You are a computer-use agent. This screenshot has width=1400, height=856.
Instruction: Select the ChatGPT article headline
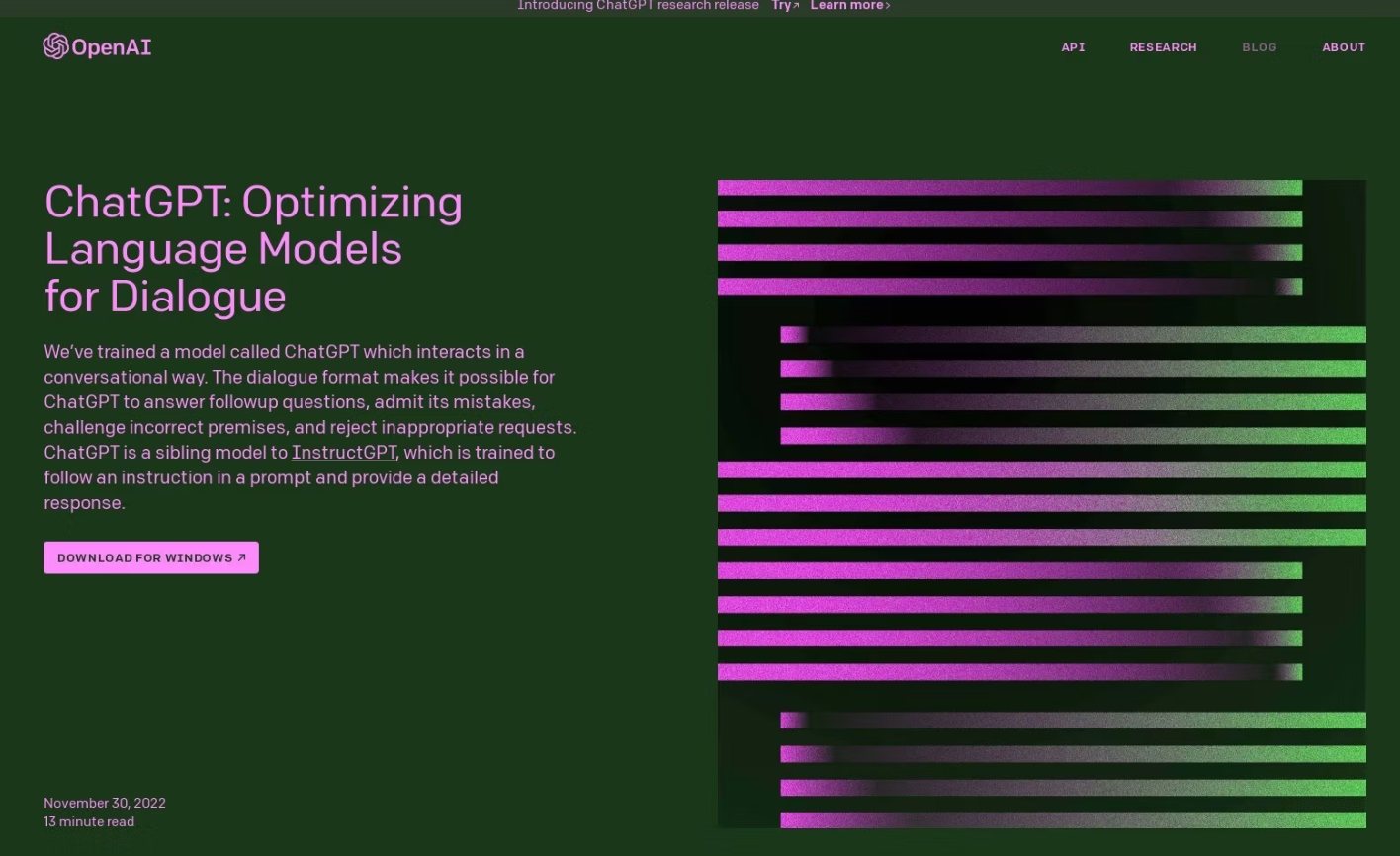point(253,248)
